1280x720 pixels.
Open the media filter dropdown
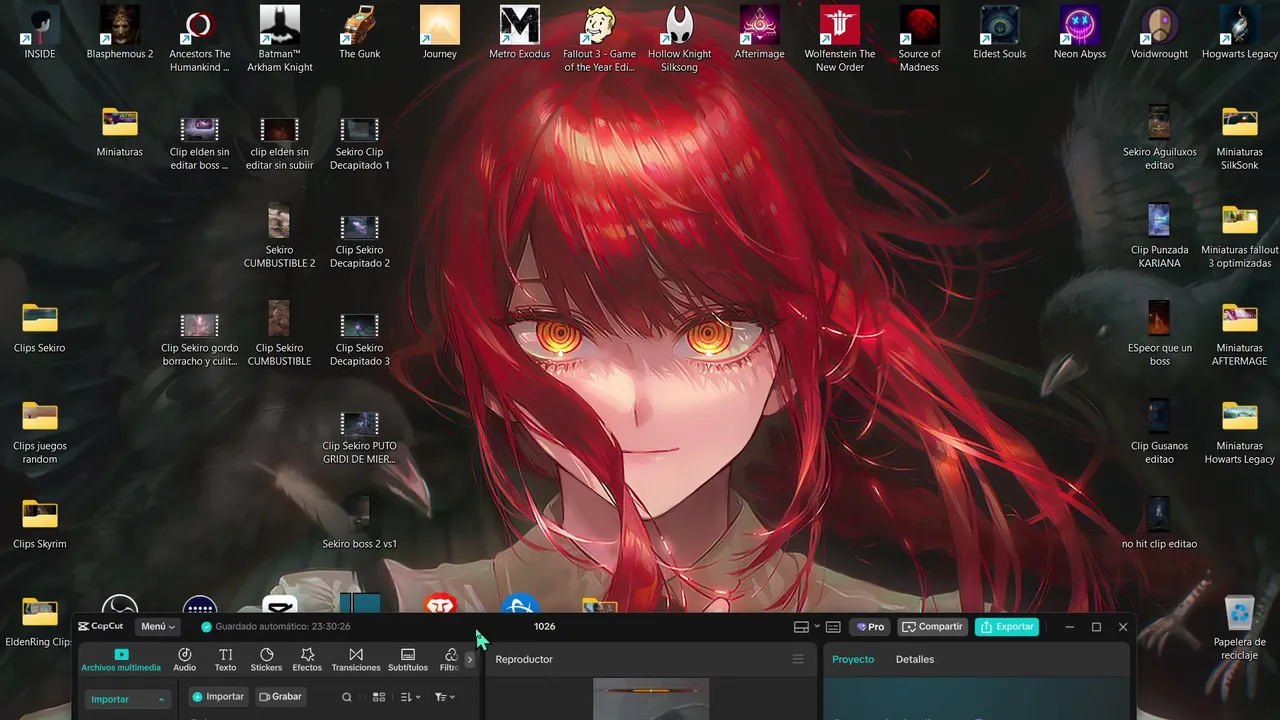445,697
